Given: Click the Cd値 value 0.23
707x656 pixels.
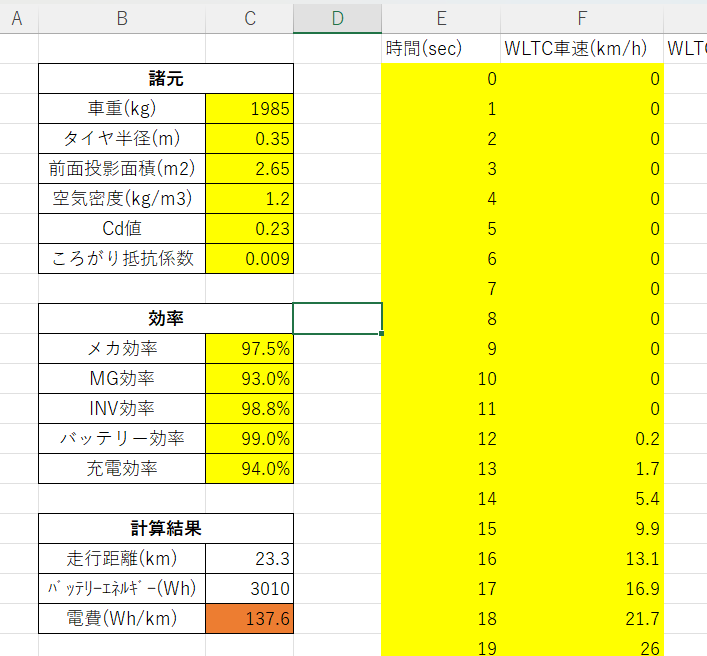Looking at the screenshot, I should (x=249, y=228).
